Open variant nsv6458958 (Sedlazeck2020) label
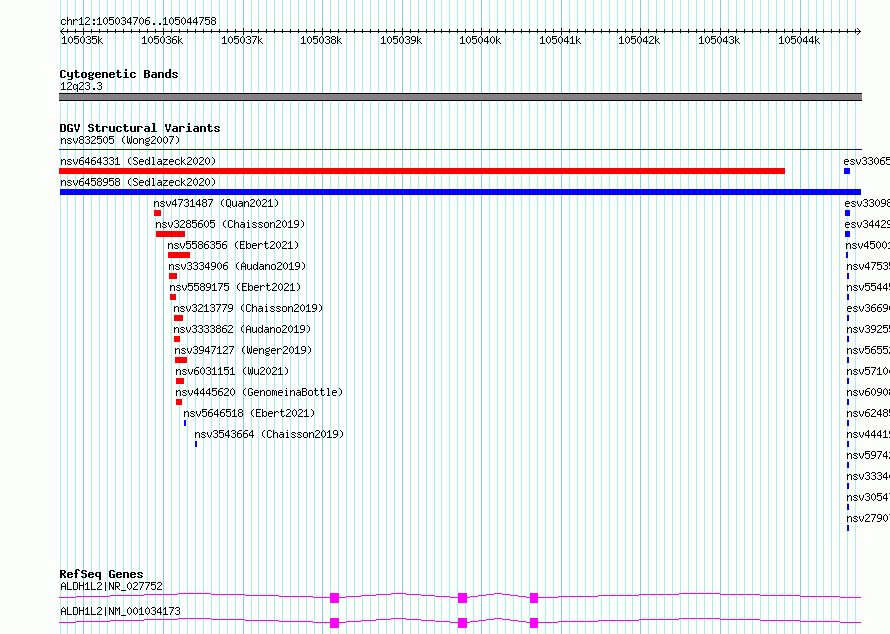The height and width of the screenshot is (634, 890). click(138, 182)
